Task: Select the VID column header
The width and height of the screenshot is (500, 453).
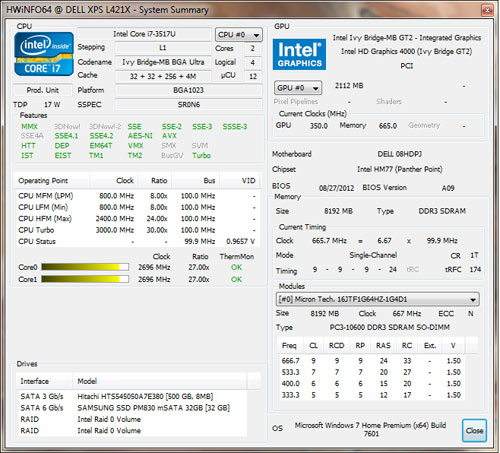Action: coord(239,181)
